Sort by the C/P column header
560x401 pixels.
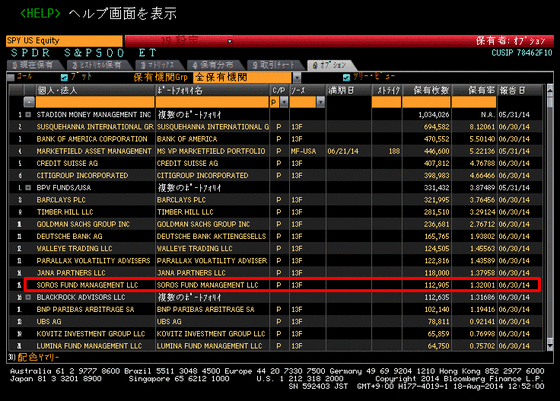pyautogui.click(x=279, y=90)
